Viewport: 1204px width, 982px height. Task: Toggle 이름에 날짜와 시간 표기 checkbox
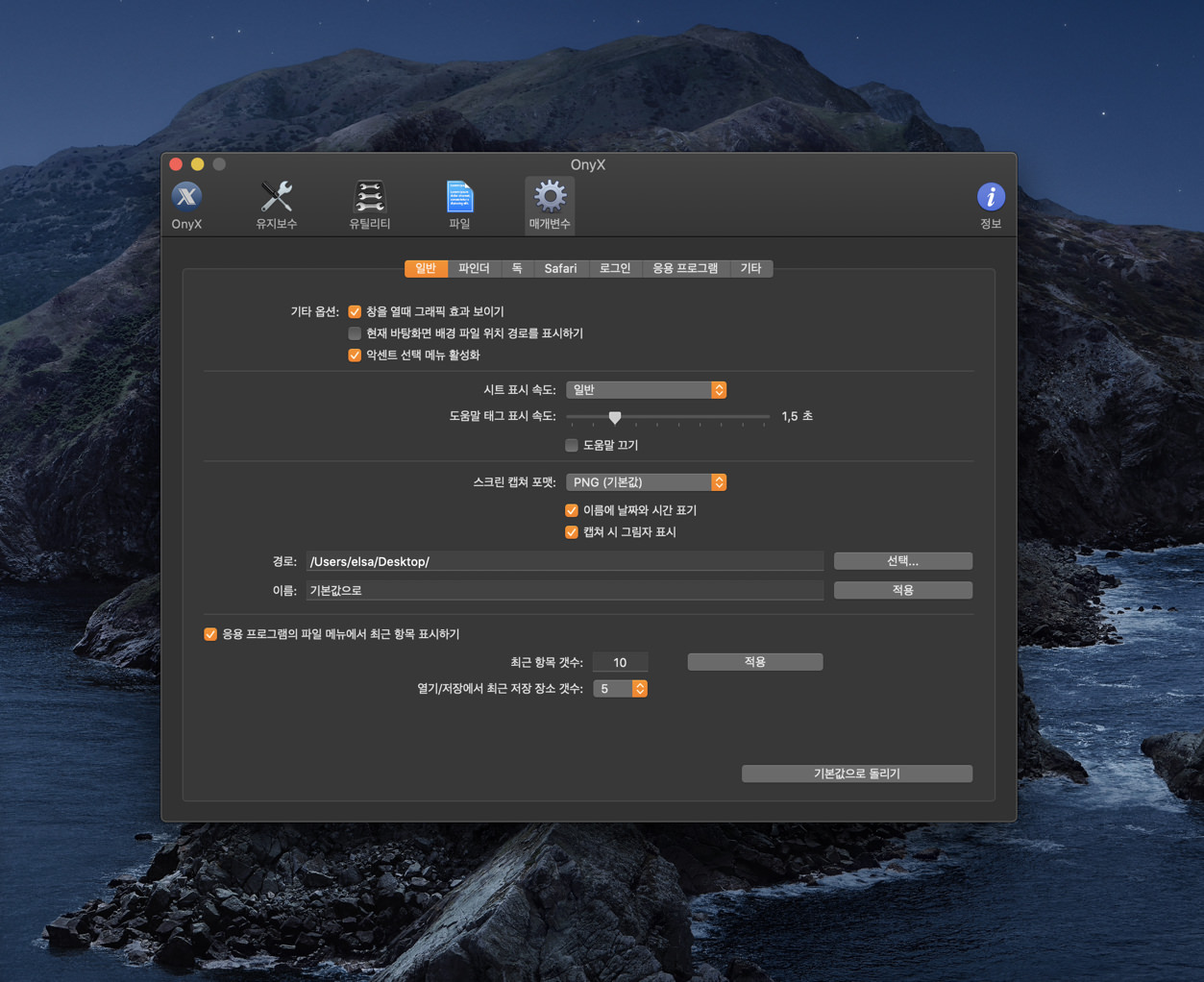click(x=572, y=510)
